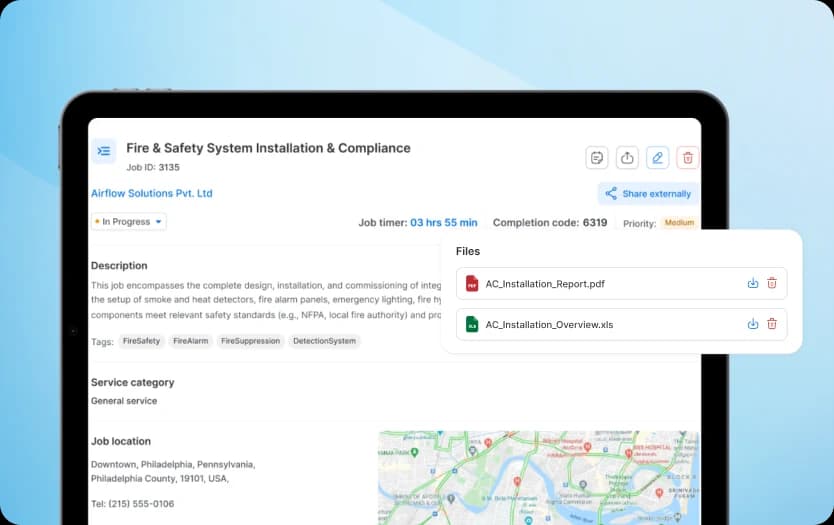Toggle the sidebar menu icon

(x=104, y=151)
